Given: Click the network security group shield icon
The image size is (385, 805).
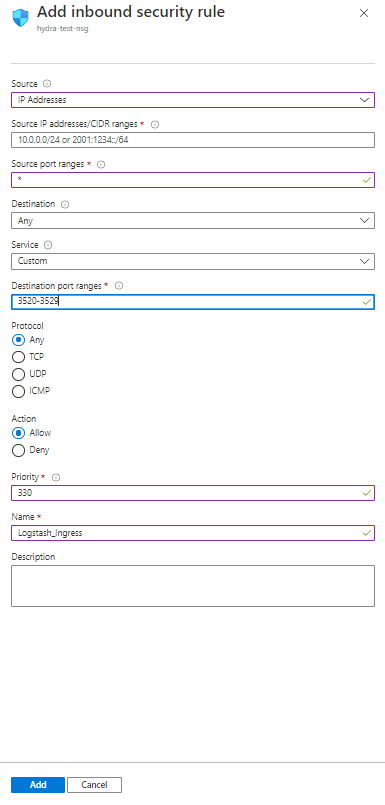Looking at the screenshot, I should [21, 17].
